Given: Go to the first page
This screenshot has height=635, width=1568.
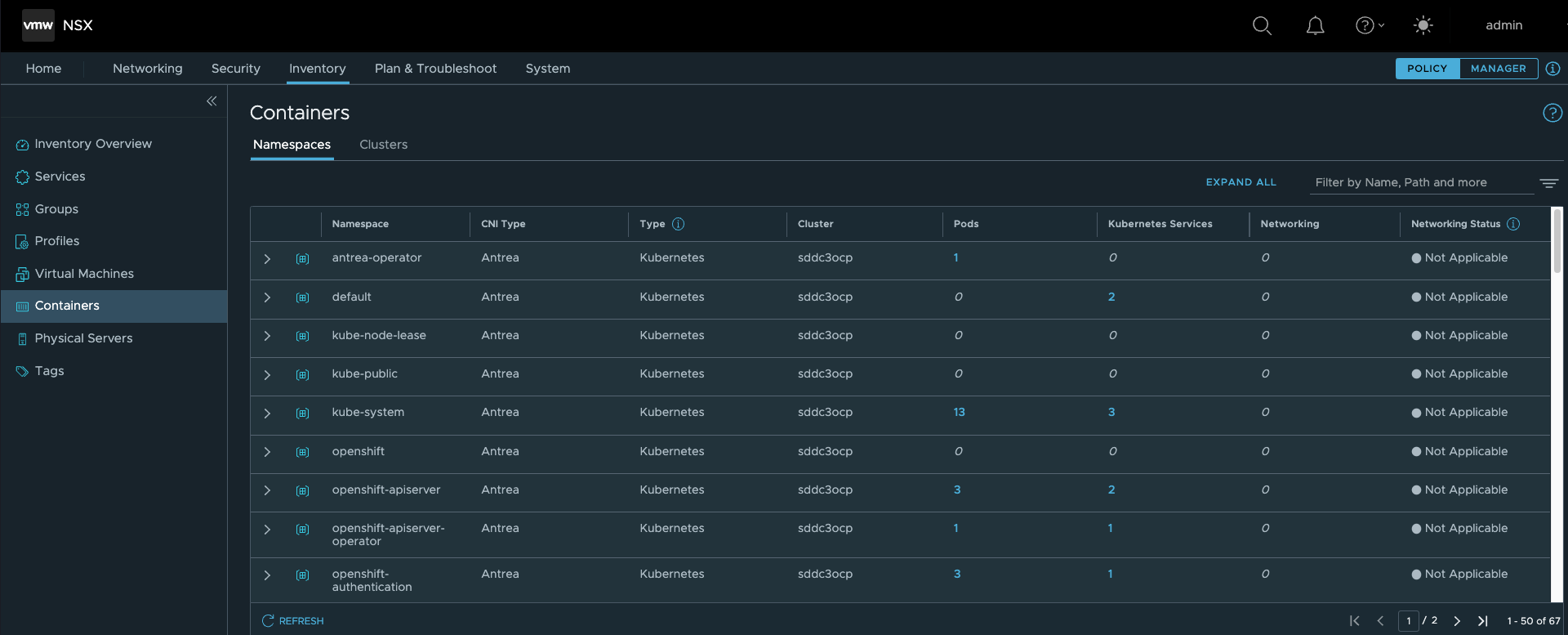Looking at the screenshot, I should point(1354,621).
